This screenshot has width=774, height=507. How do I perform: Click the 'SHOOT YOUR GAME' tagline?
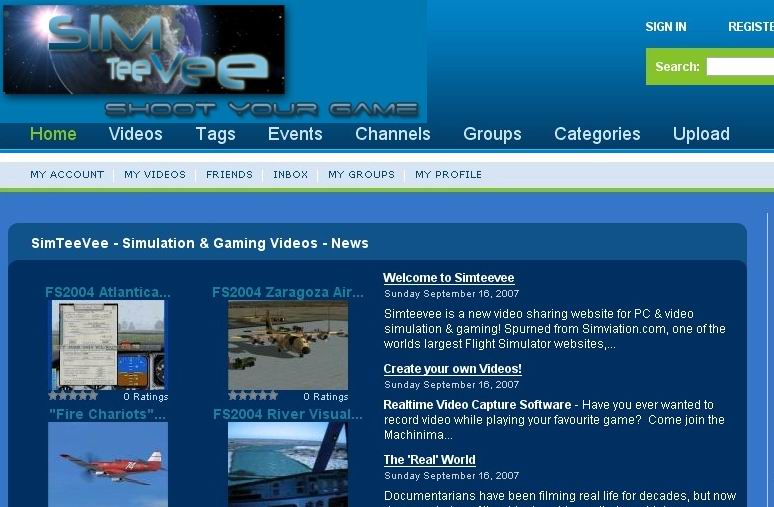[262, 109]
